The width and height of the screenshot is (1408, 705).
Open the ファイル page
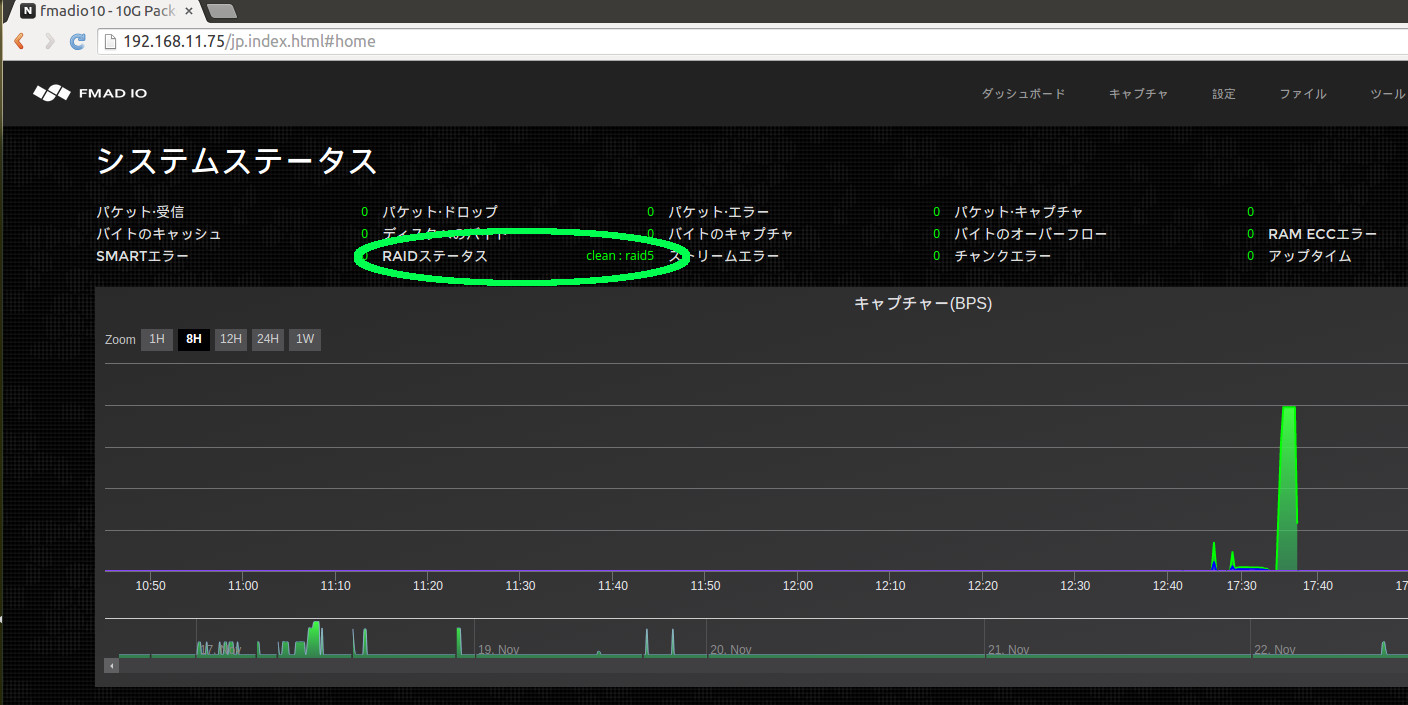(x=1302, y=93)
